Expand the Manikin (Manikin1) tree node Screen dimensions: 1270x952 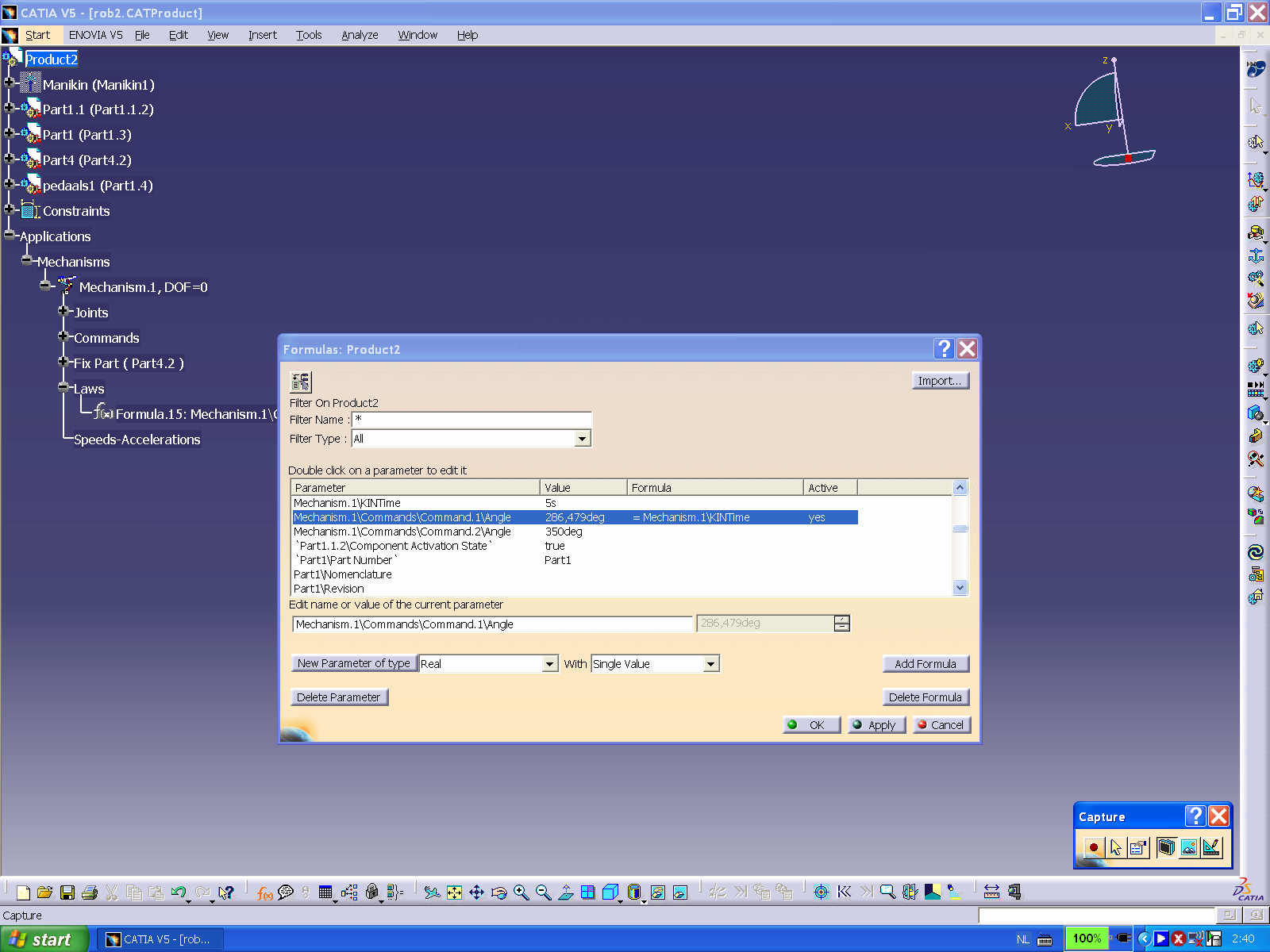[x=10, y=83]
